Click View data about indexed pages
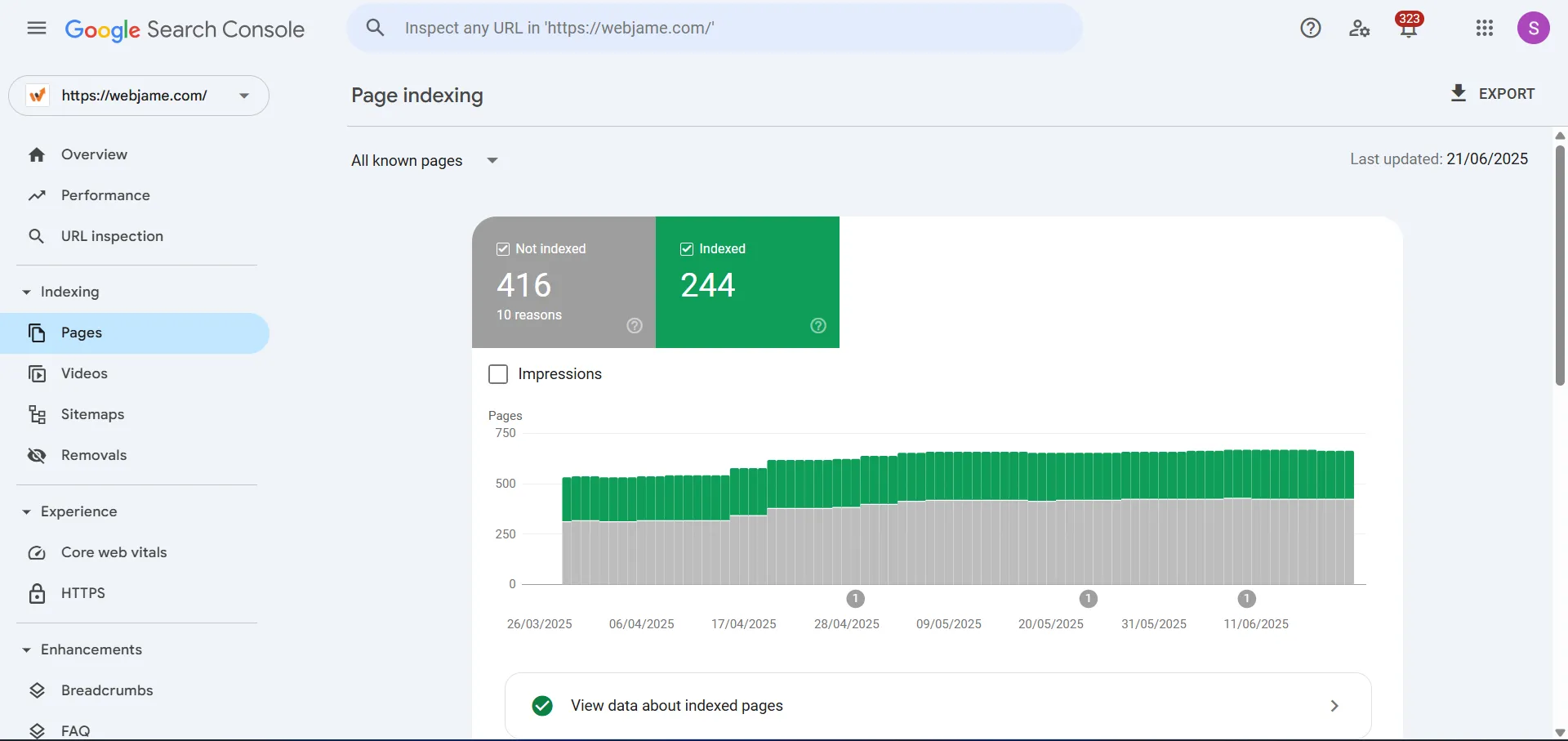Screen dimensions: 1568x741 coord(938,706)
